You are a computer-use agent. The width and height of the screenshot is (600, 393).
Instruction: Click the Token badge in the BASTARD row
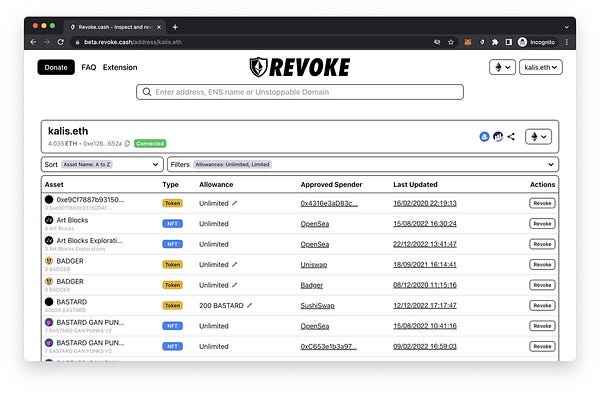pyautogui.click(x=172, y=305)
